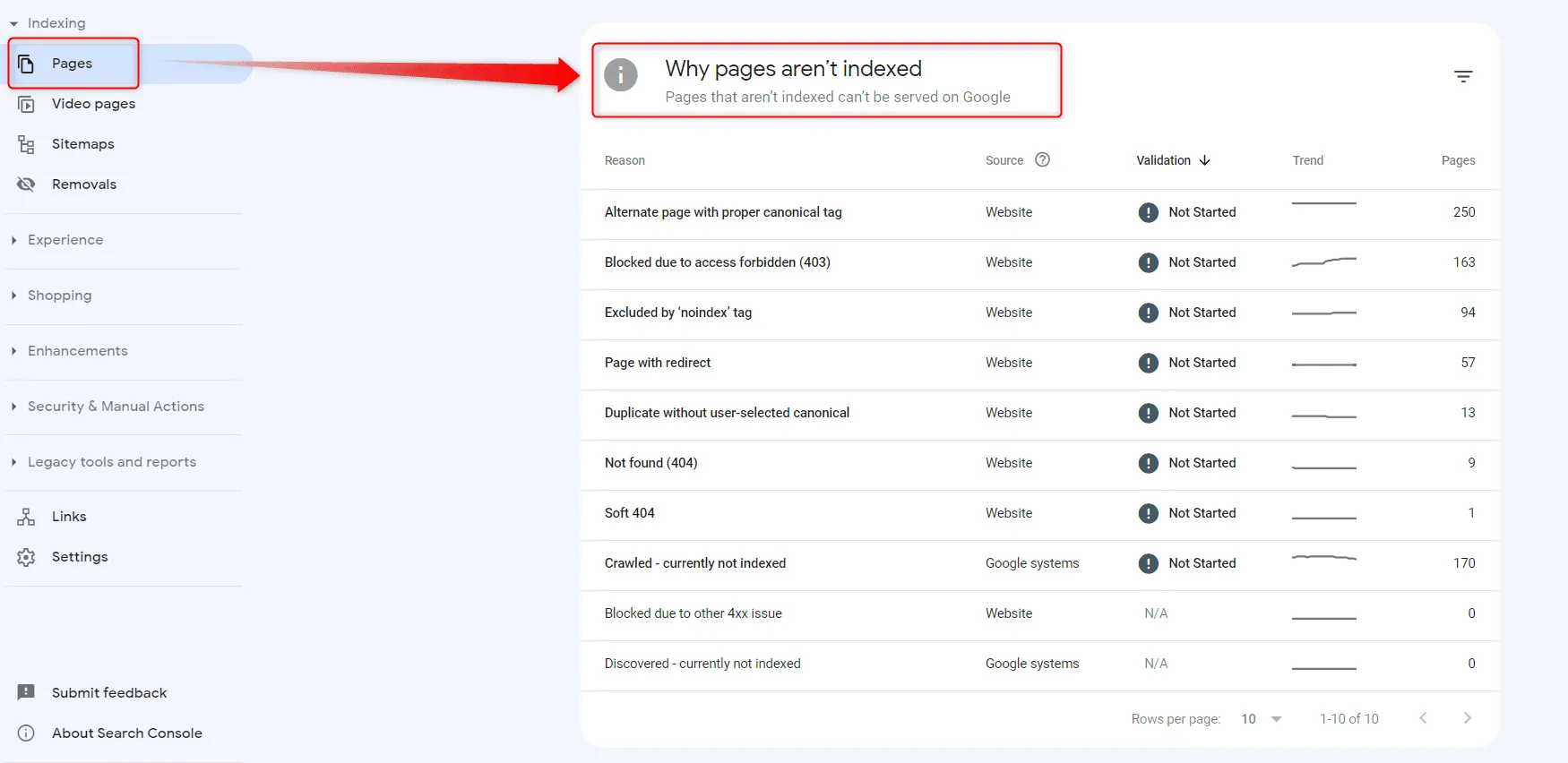The width and height of the screenshot is (1568, 763).
Task: Open Sitemaps from the sidebar
Action: pos(82,144)
